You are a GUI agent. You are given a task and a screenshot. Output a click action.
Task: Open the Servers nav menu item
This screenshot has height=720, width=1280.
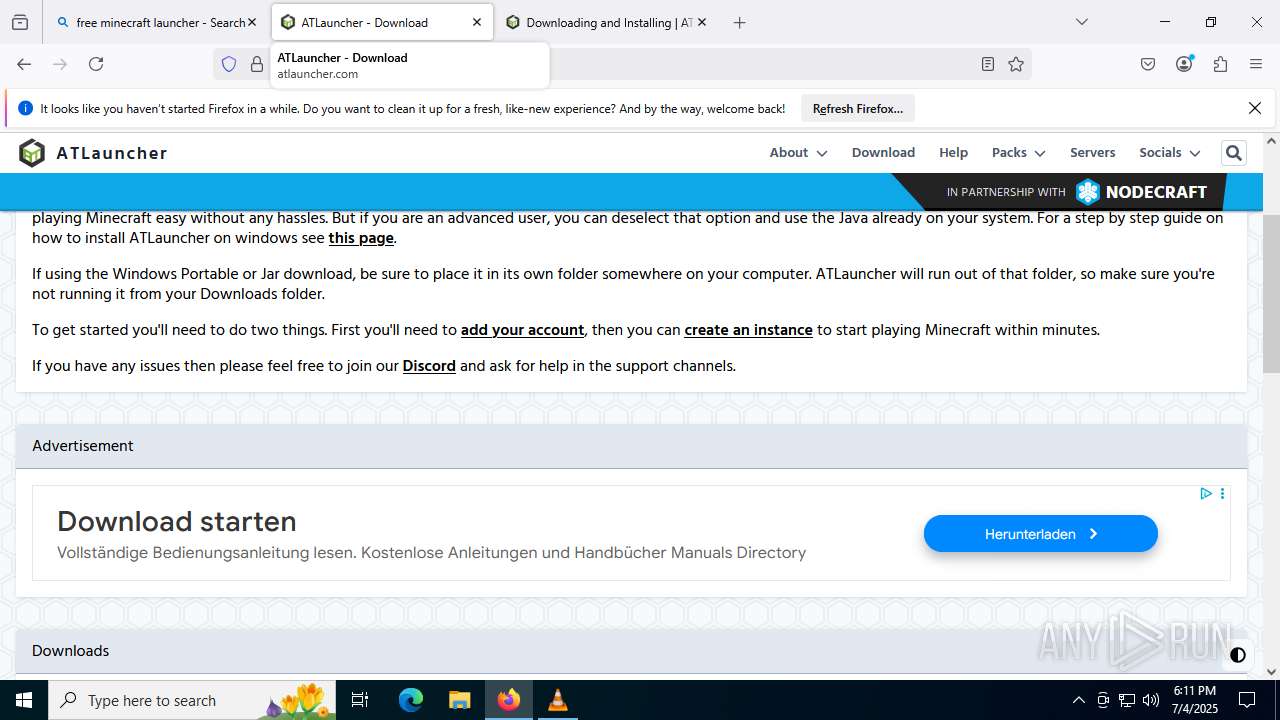pyautogui.click(x=1092, y=153)
